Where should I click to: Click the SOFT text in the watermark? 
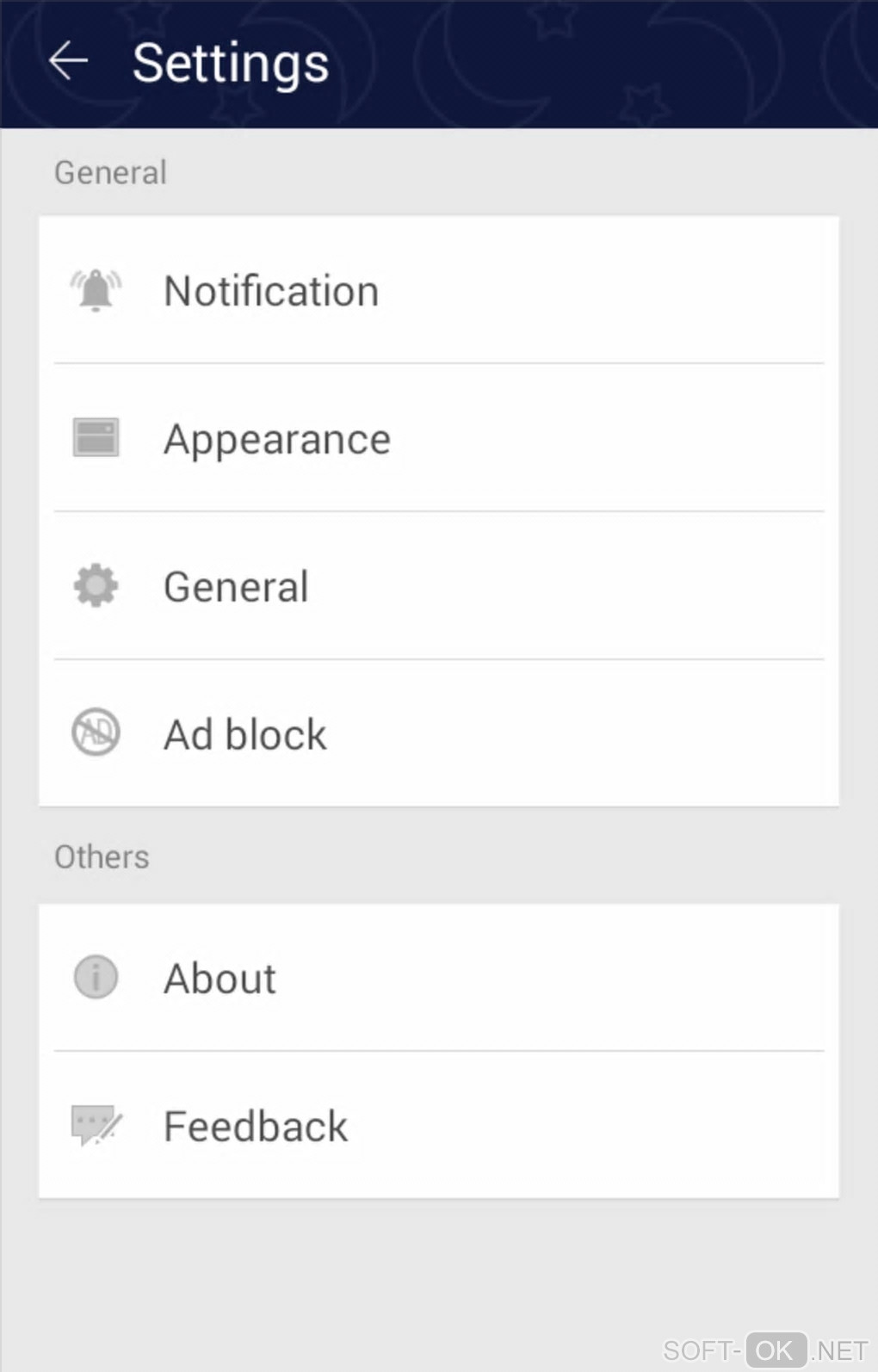click(x=697, y=1350)
